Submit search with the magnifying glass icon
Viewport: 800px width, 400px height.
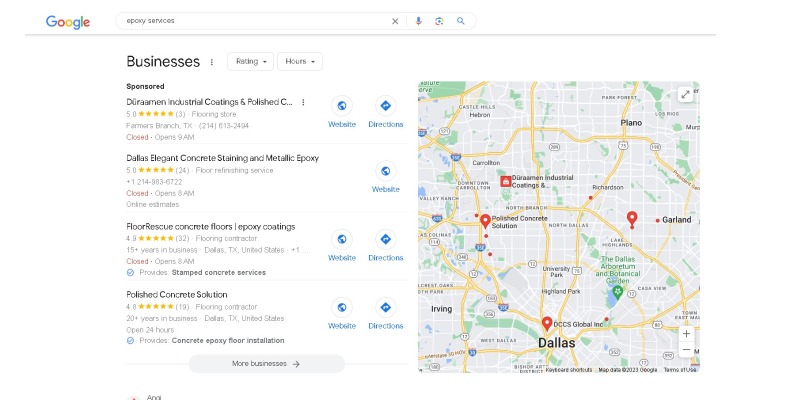point(461,21)
